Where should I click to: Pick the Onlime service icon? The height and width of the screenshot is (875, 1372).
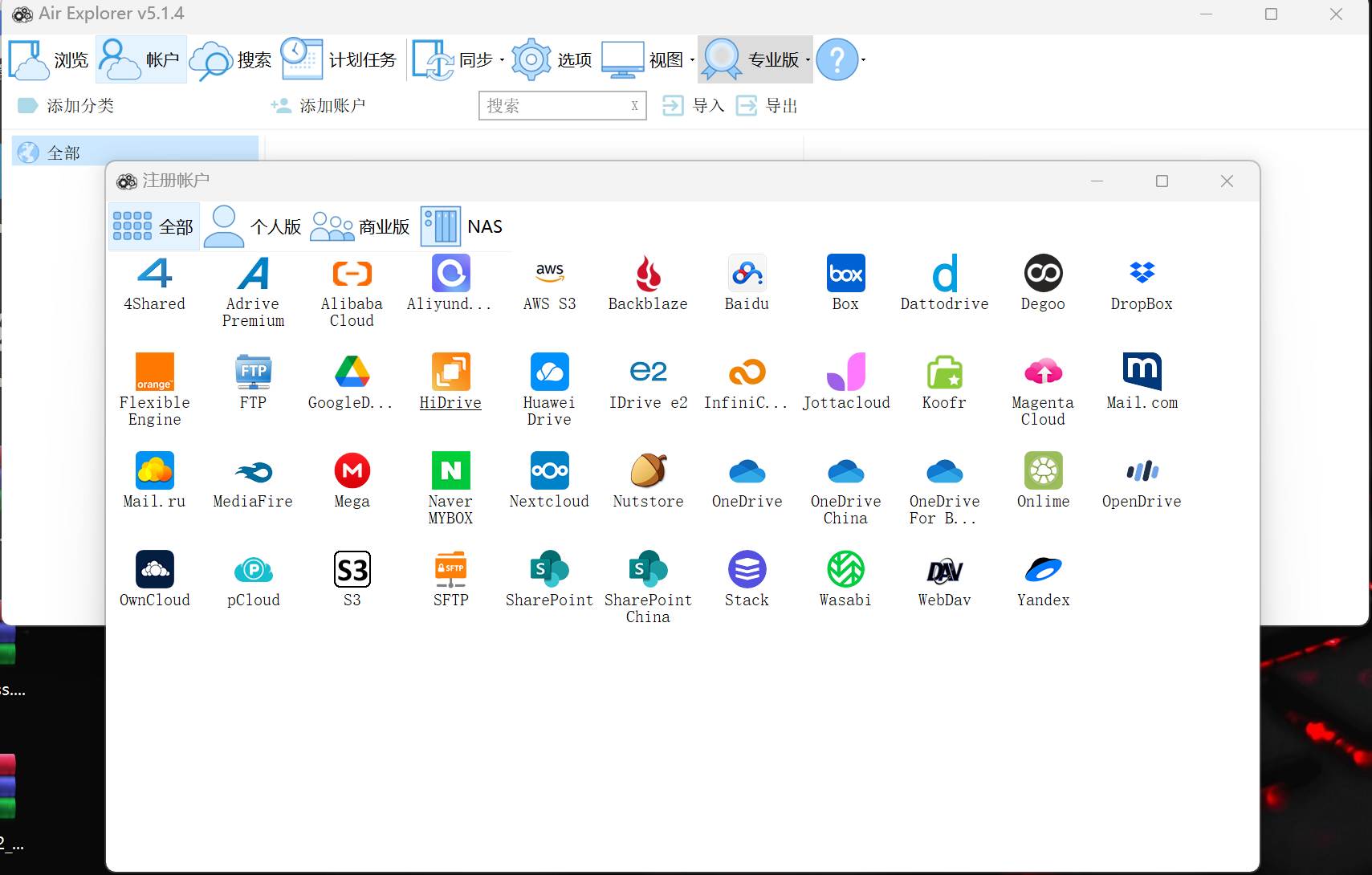coord(1044,471)
